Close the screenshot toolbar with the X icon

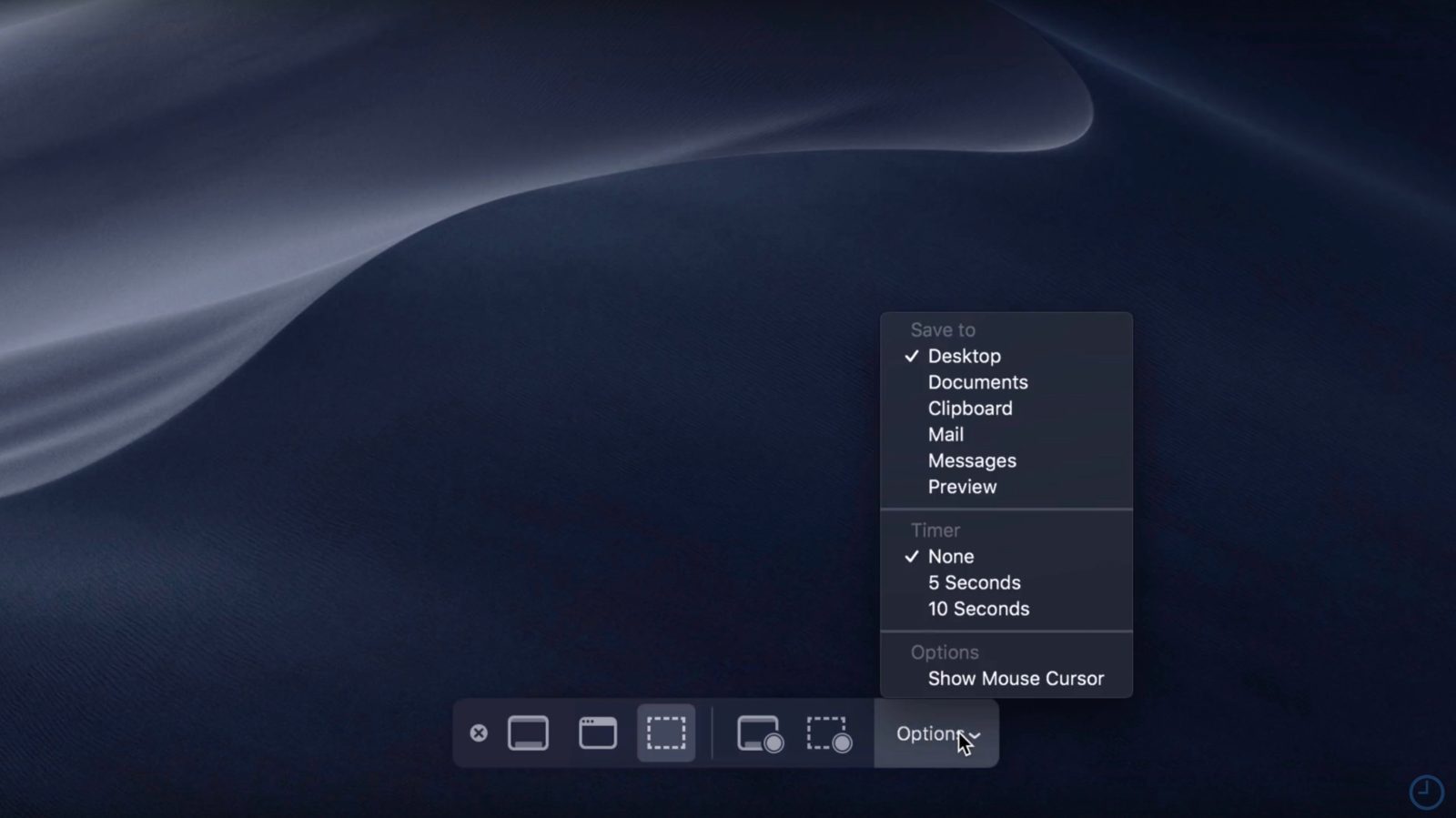(x=479, y=733)
